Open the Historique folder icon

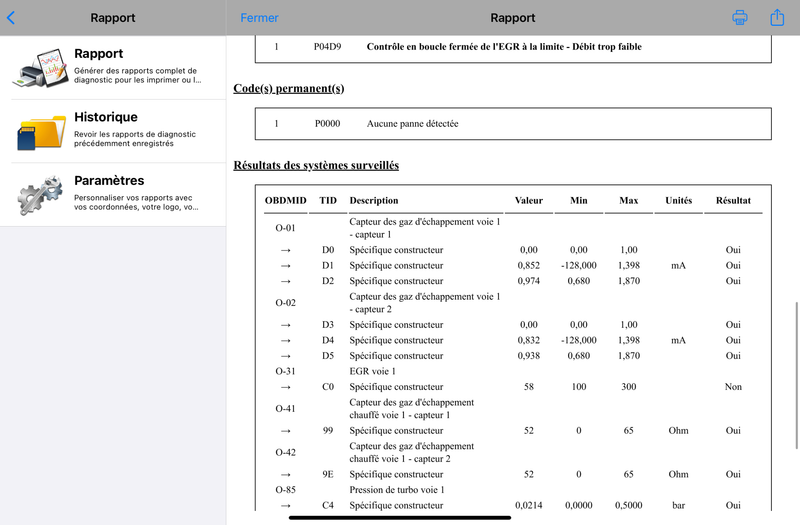pos(41,132)
